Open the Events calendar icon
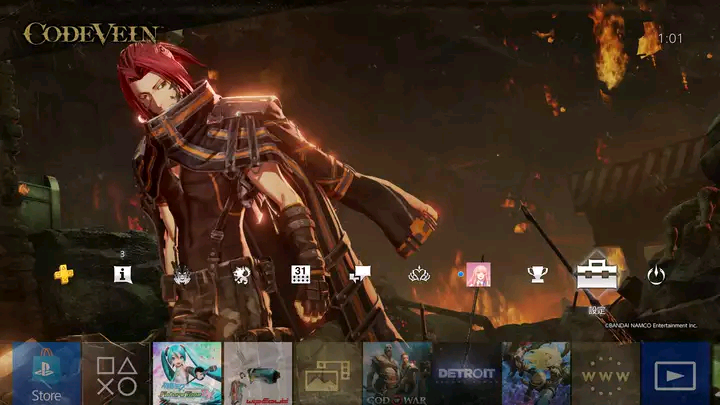720x405 pixels. [x=300, y=275]
